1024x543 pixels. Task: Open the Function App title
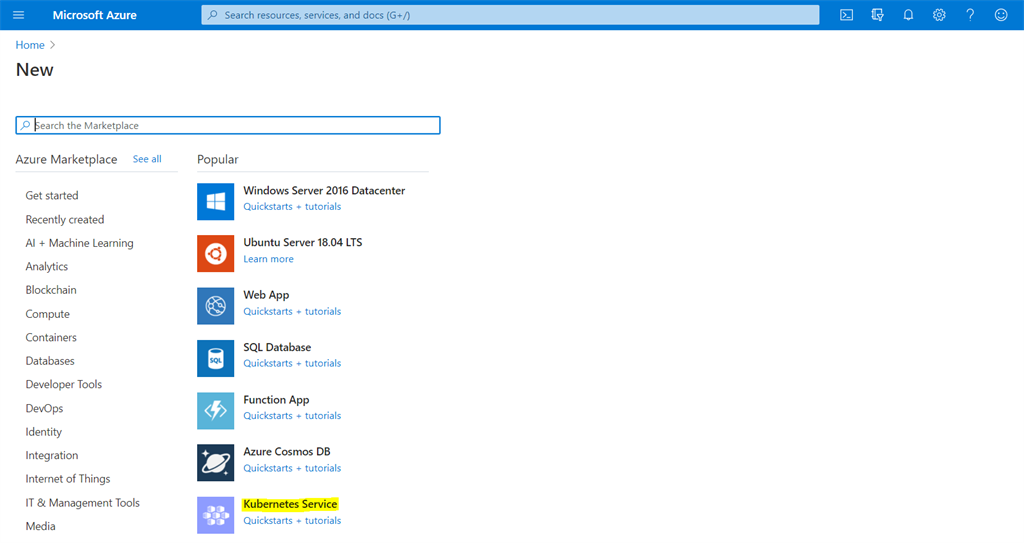pos(276,399)
